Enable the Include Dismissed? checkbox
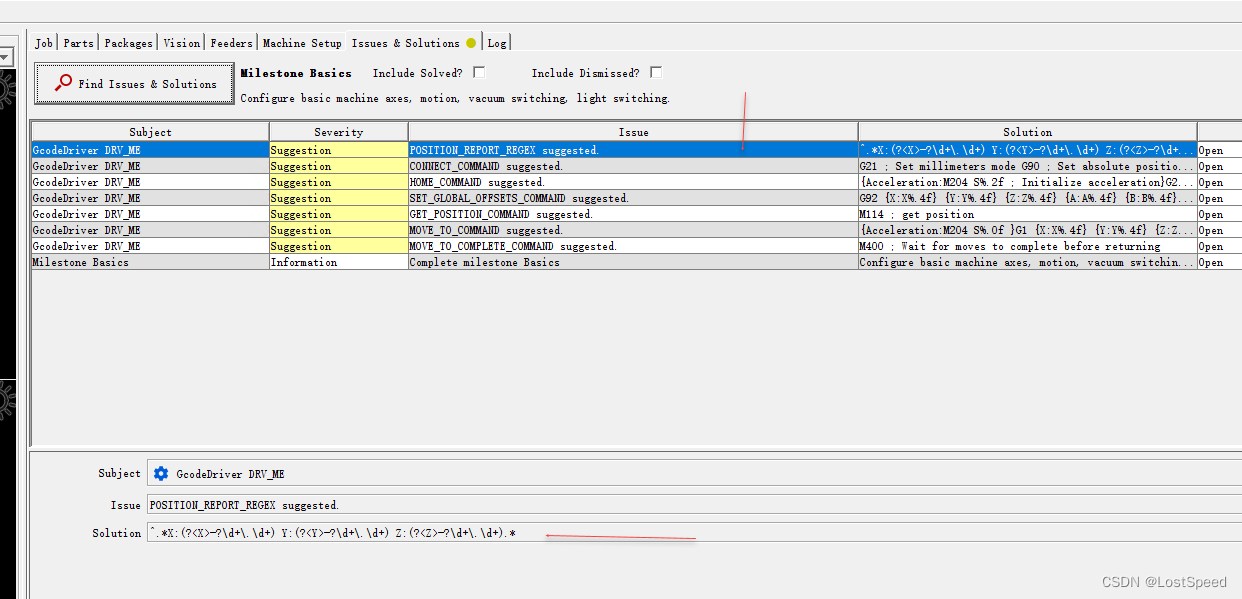The width and height of the screenshot is (1242, 599). (656, 72)
